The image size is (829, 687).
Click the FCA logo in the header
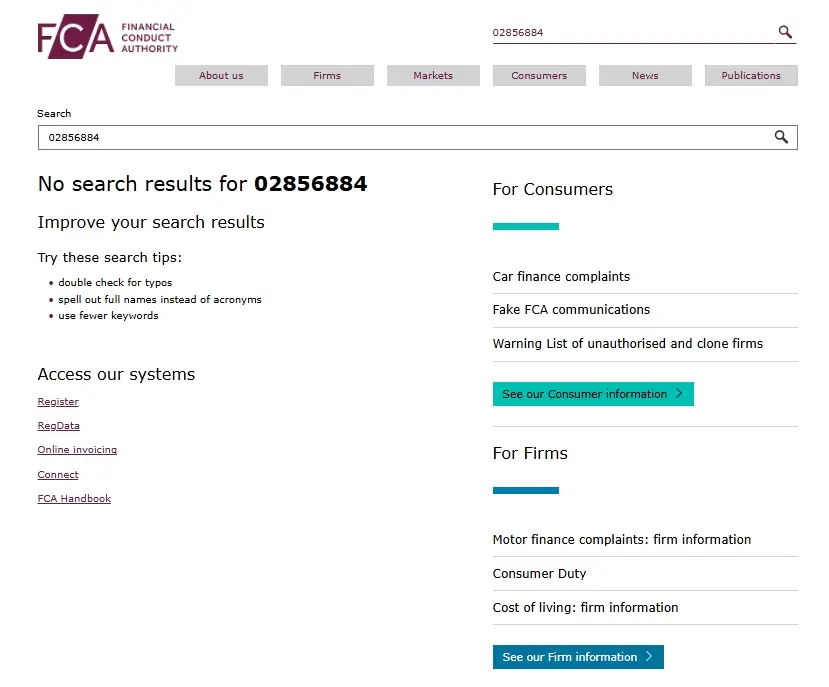107,37
